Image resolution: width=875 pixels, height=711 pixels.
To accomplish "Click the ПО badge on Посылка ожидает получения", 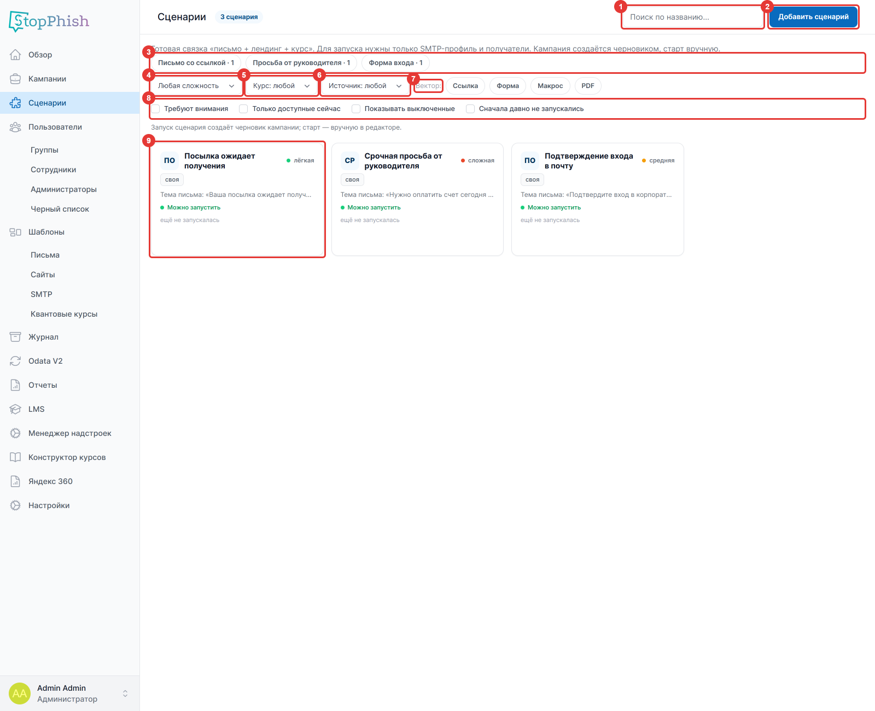I will (169, 161).
